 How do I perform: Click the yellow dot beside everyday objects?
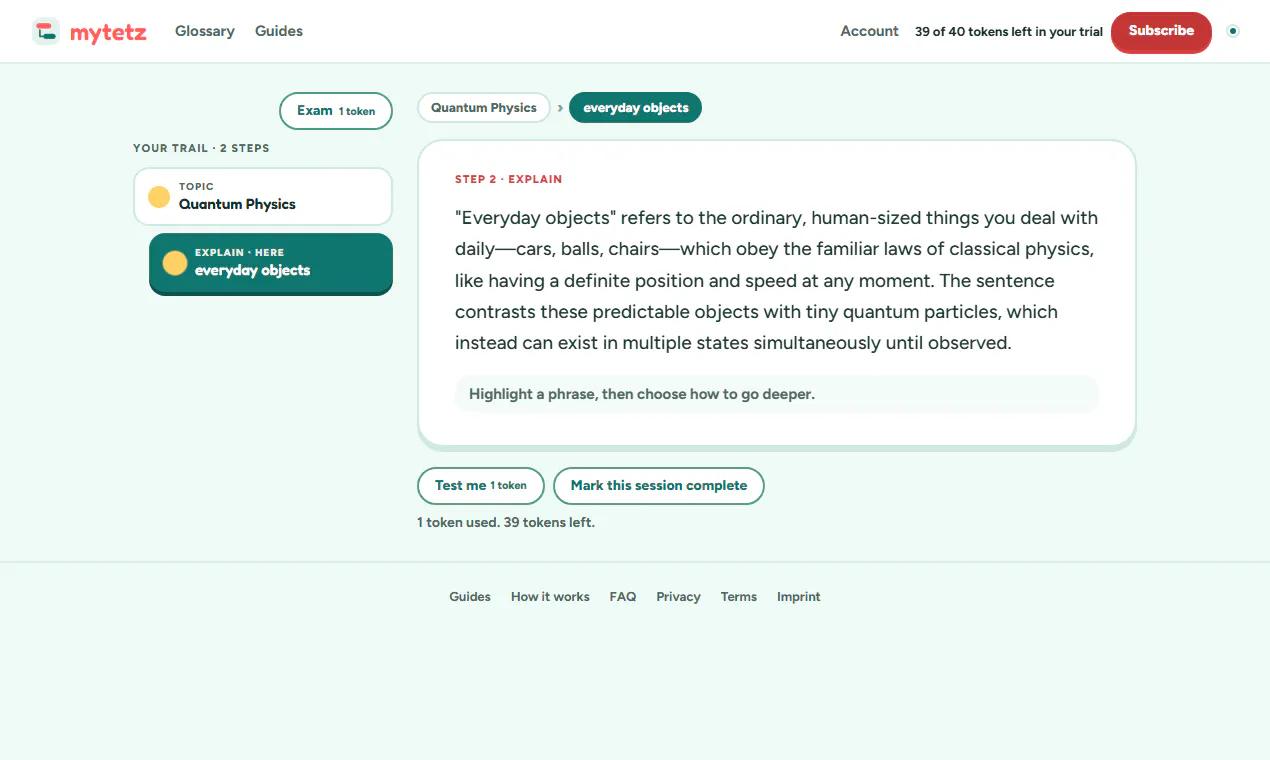coord(175,263)
